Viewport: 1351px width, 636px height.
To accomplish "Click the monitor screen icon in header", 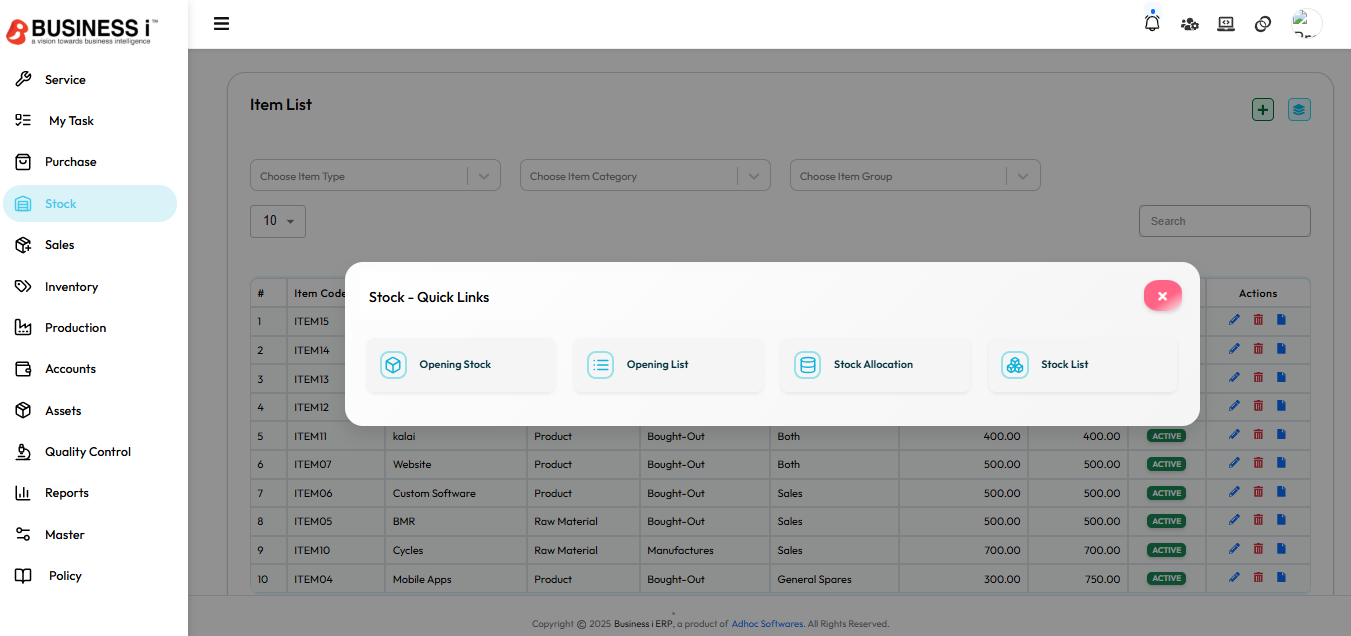I will pos(1226,24).
